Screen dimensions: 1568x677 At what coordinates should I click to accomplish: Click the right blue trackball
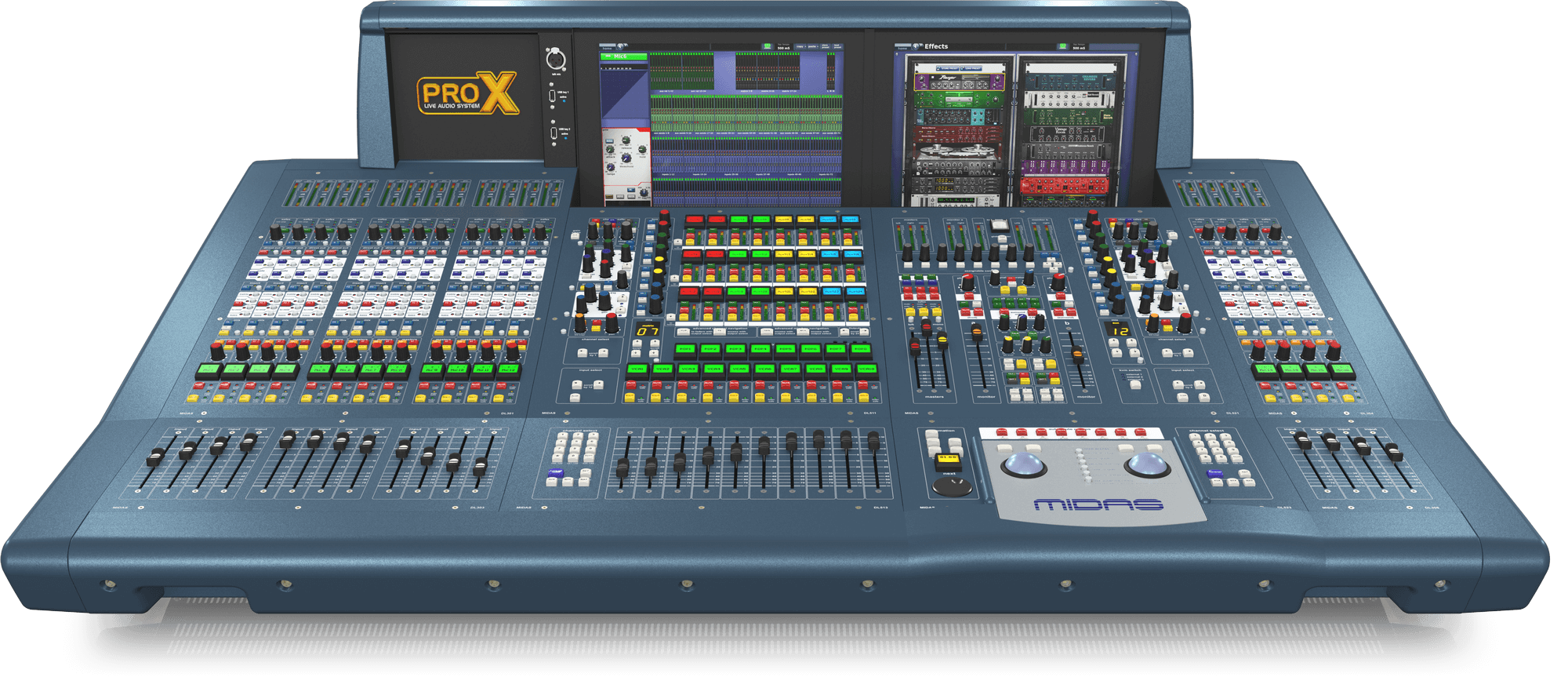(x=1147, y=464)
